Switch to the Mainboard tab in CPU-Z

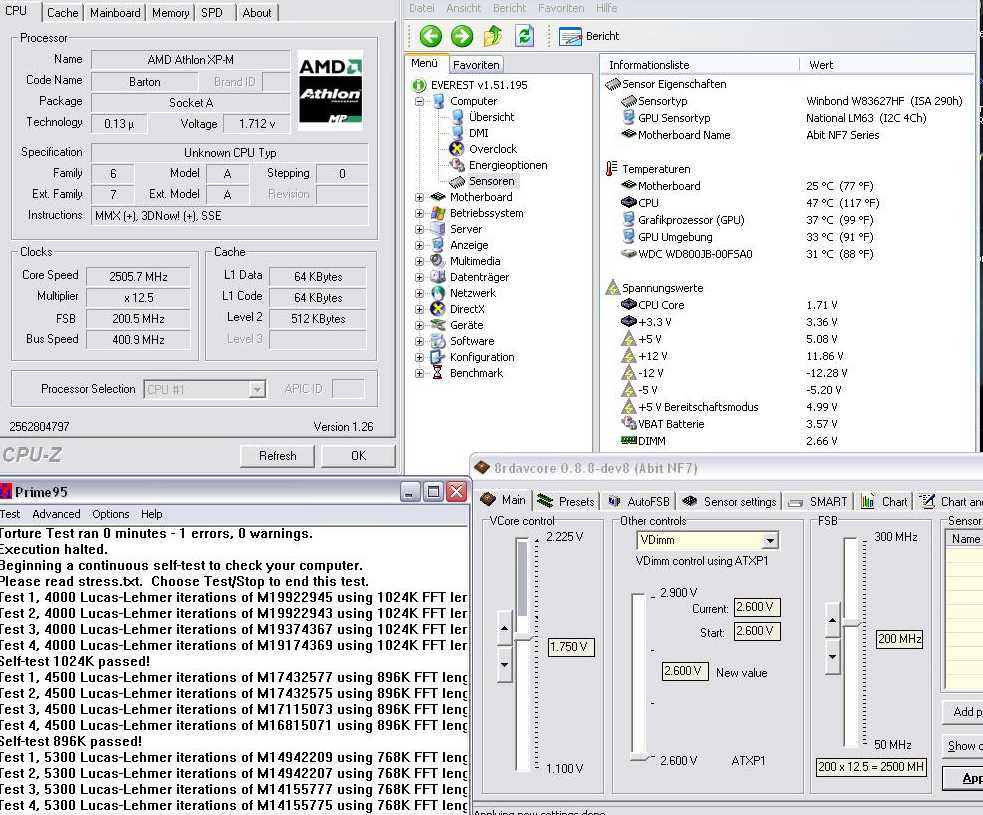coord(115,13)
